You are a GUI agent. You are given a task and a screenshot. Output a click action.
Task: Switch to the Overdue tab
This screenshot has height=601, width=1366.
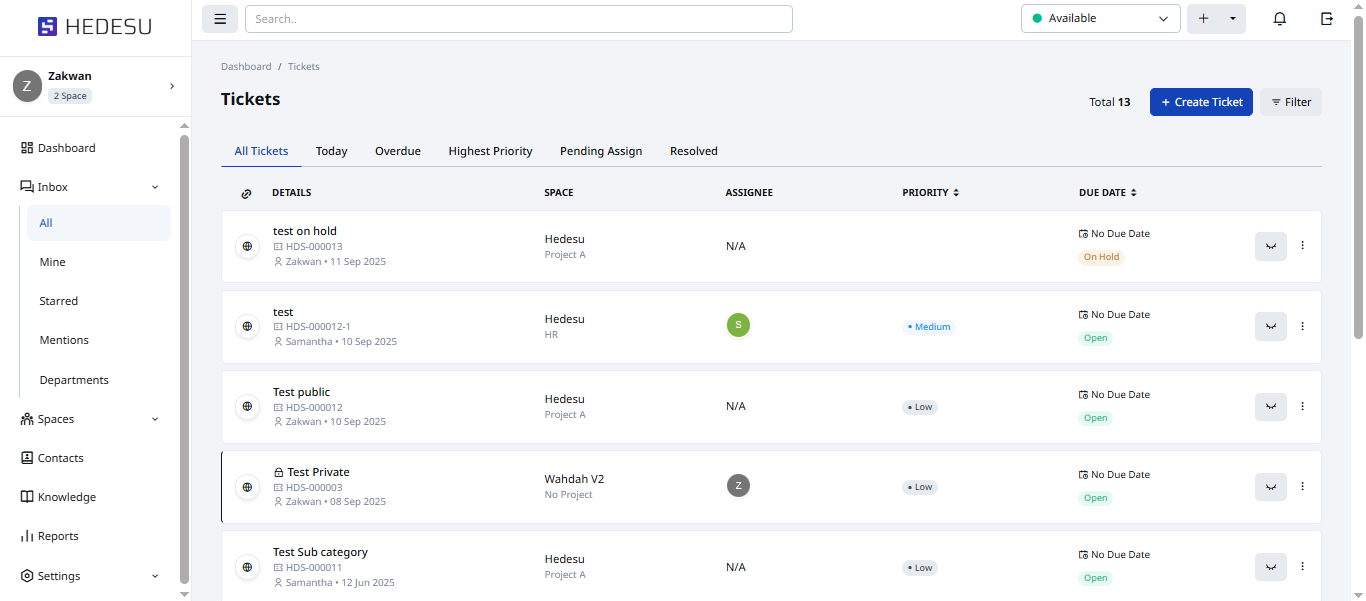click(x=397, y=151)
